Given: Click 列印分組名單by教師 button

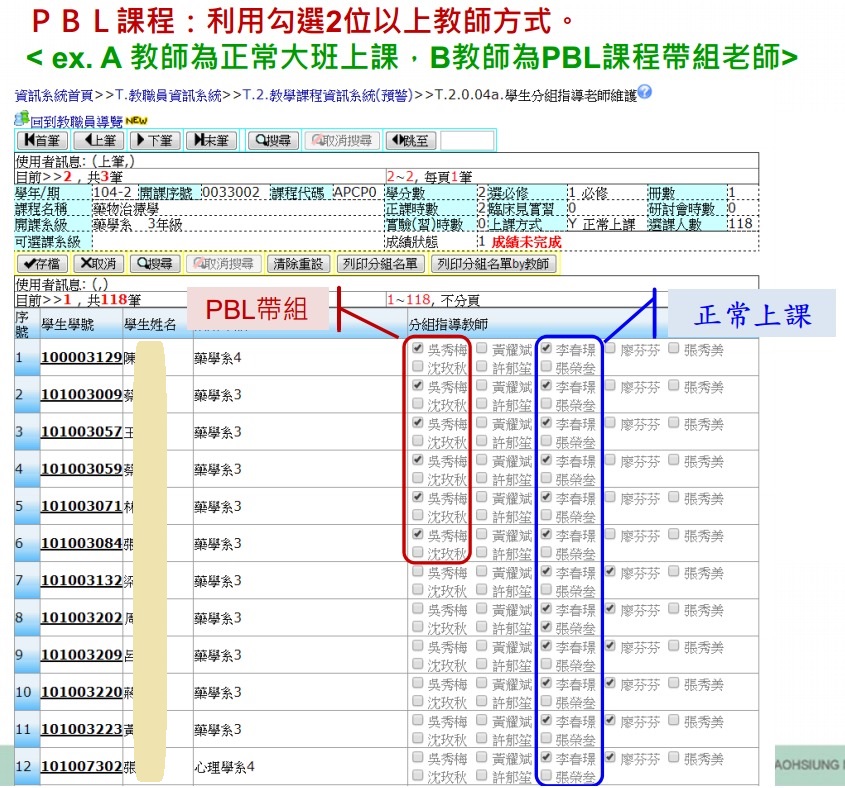Looking at the screenshot, I should [493, 264].
